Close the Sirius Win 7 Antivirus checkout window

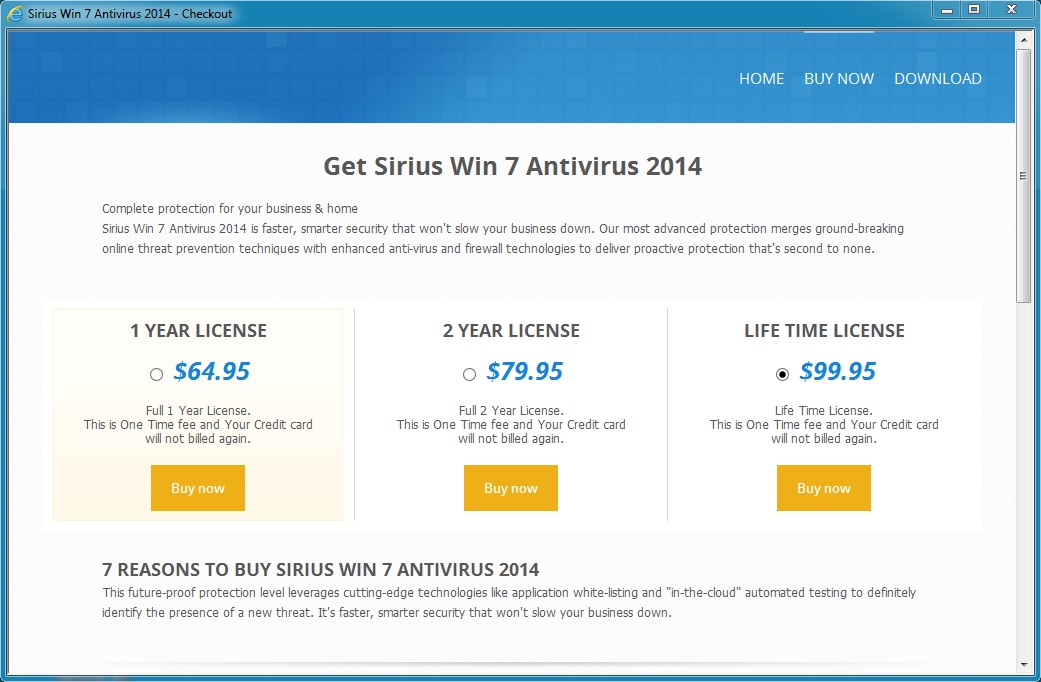pyautogui.click(x=1011, y=10)
